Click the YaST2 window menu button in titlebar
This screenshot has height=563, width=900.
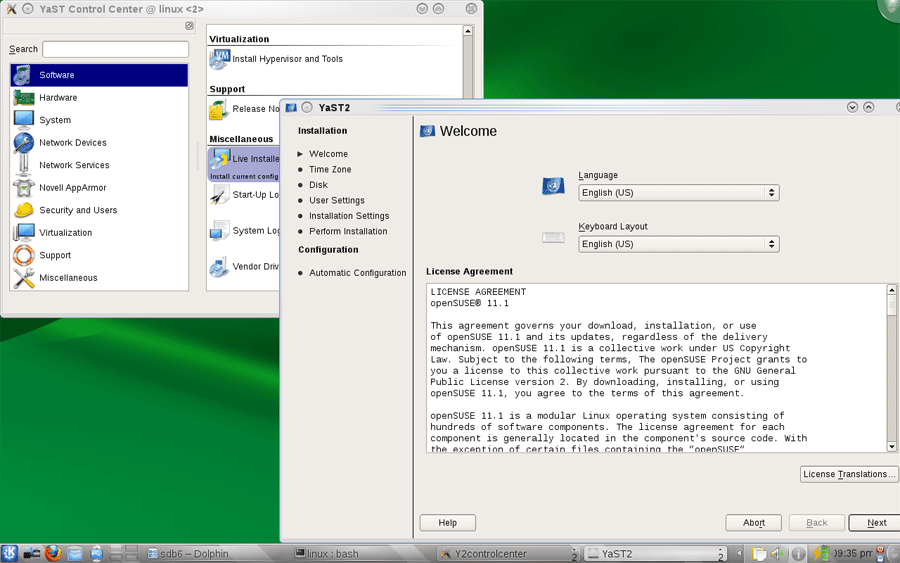coord(290,107)
